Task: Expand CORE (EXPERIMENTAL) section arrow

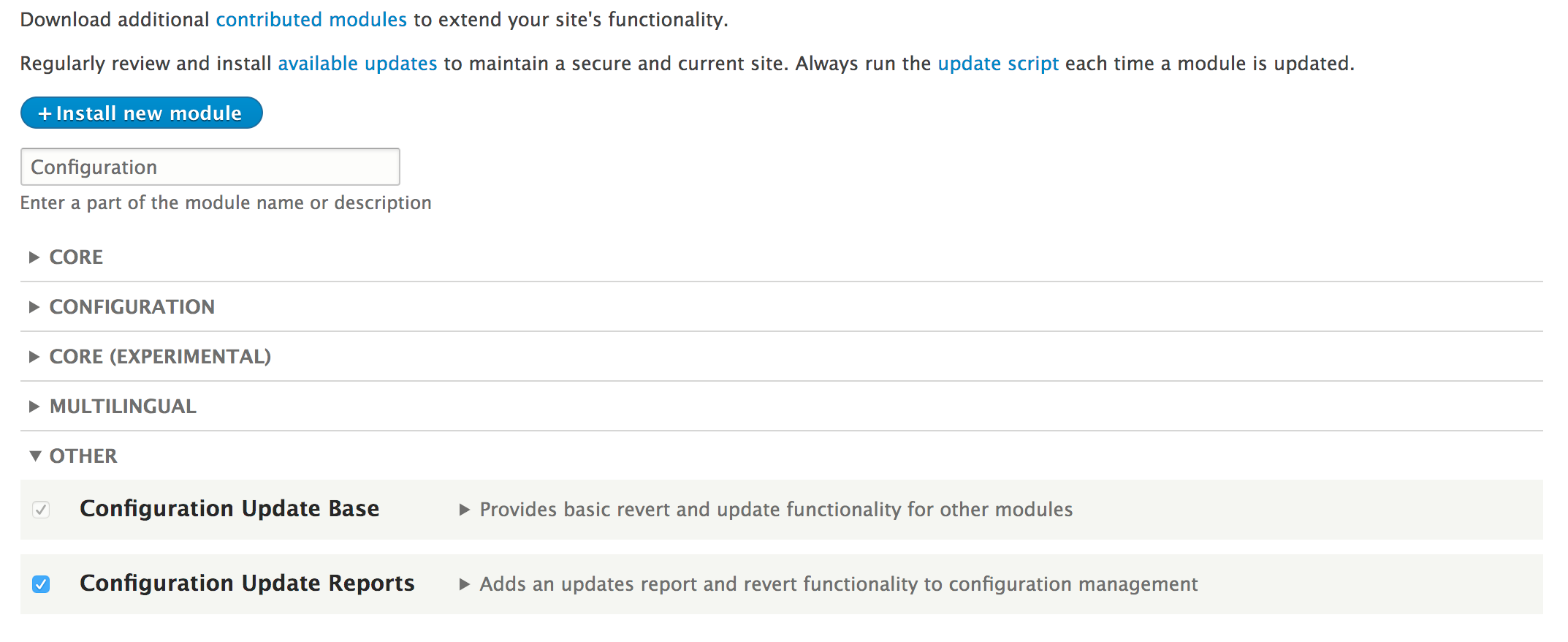Action: click(x=34, y=357)
